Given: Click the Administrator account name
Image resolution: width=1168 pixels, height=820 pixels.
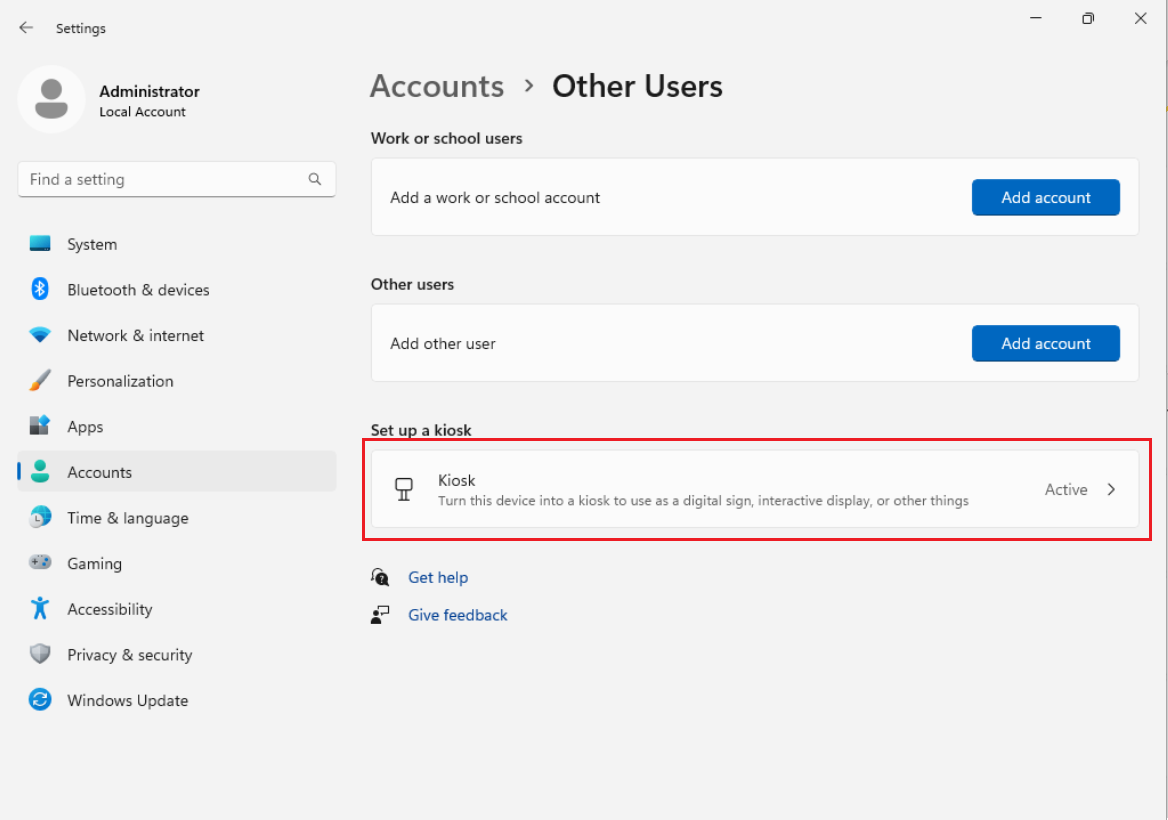Looking at the screenshot, I should (150, 92).
